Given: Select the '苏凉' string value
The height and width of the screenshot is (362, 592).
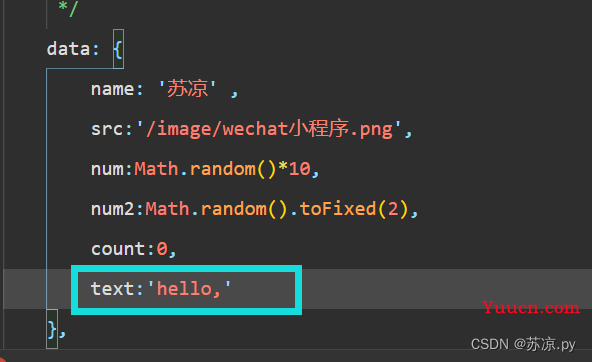Looking at the screenshot, I should (187, 89).
